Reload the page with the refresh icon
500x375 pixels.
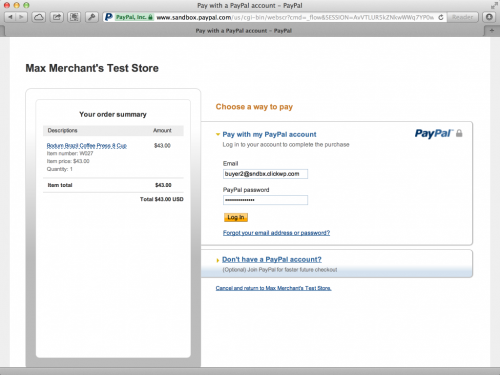441,17
